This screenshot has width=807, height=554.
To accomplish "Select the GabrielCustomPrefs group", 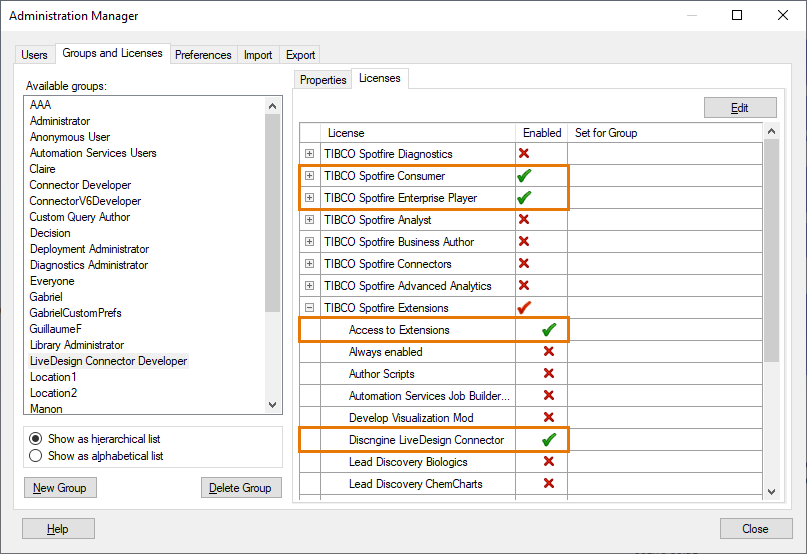I will (76, 313).
